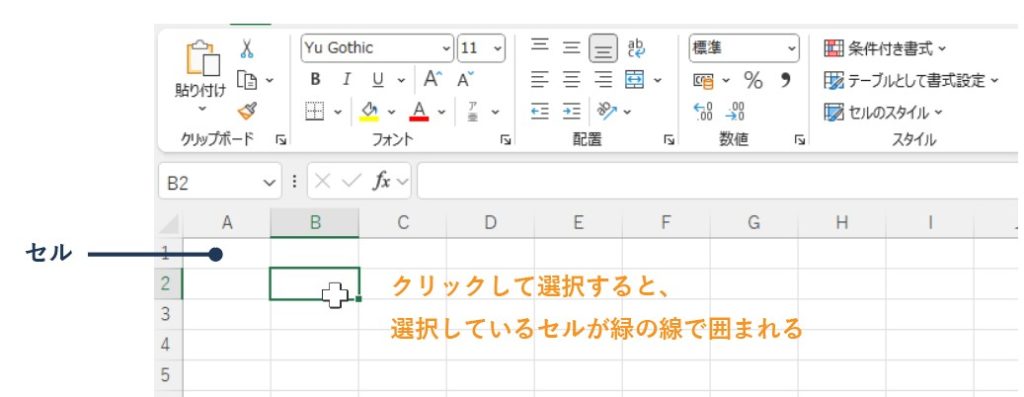
Task: Apply yellow fill color bucket
Action: tap(370, 112)
